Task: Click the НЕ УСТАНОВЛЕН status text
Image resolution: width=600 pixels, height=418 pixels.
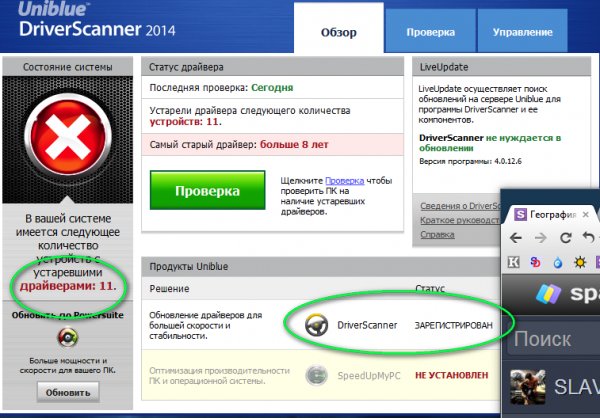Action: pyautogui.click(x=452, y=375)
